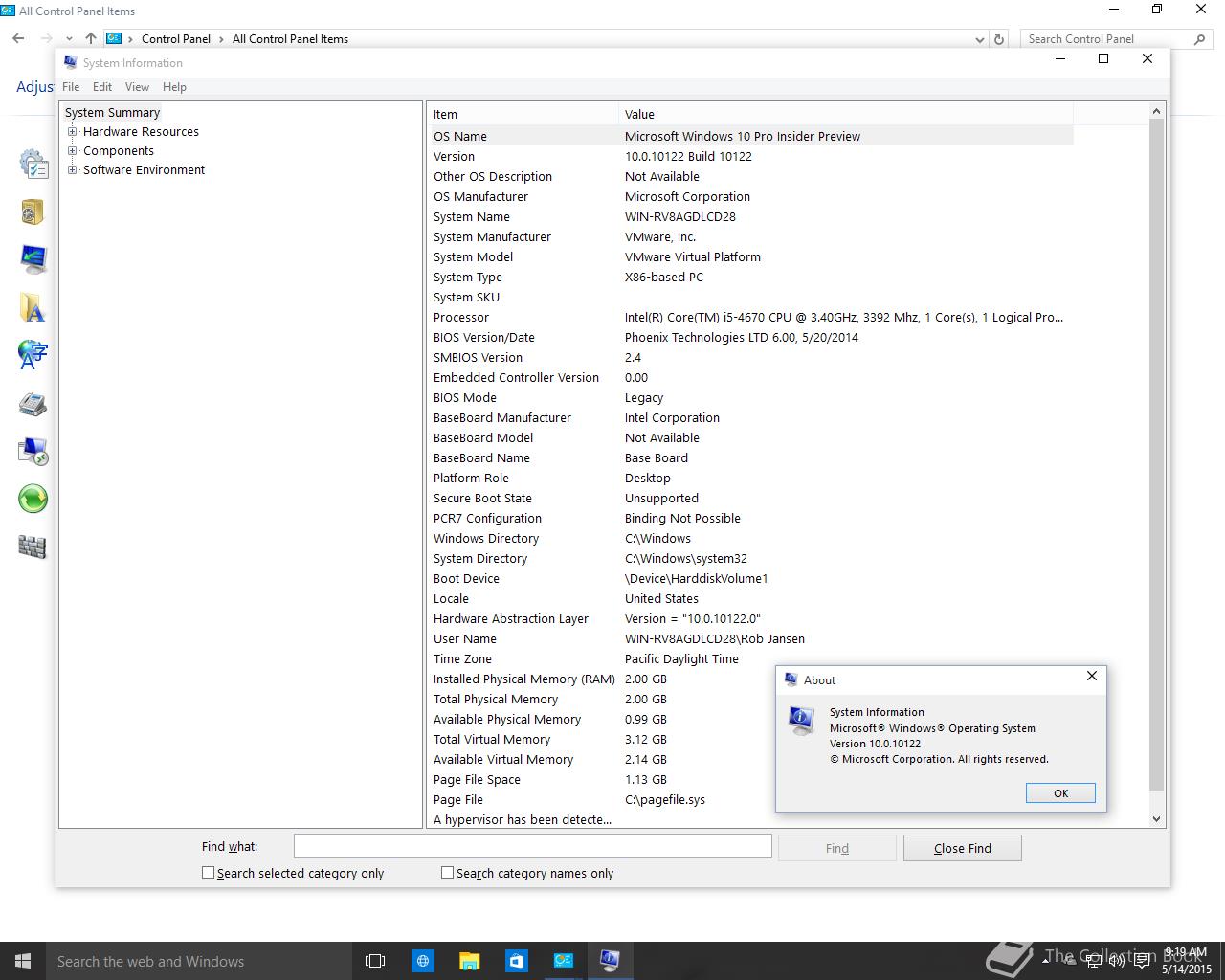Click the search magnifier in Control Panel
The image size is (1225, 980).
(1199, 39)
